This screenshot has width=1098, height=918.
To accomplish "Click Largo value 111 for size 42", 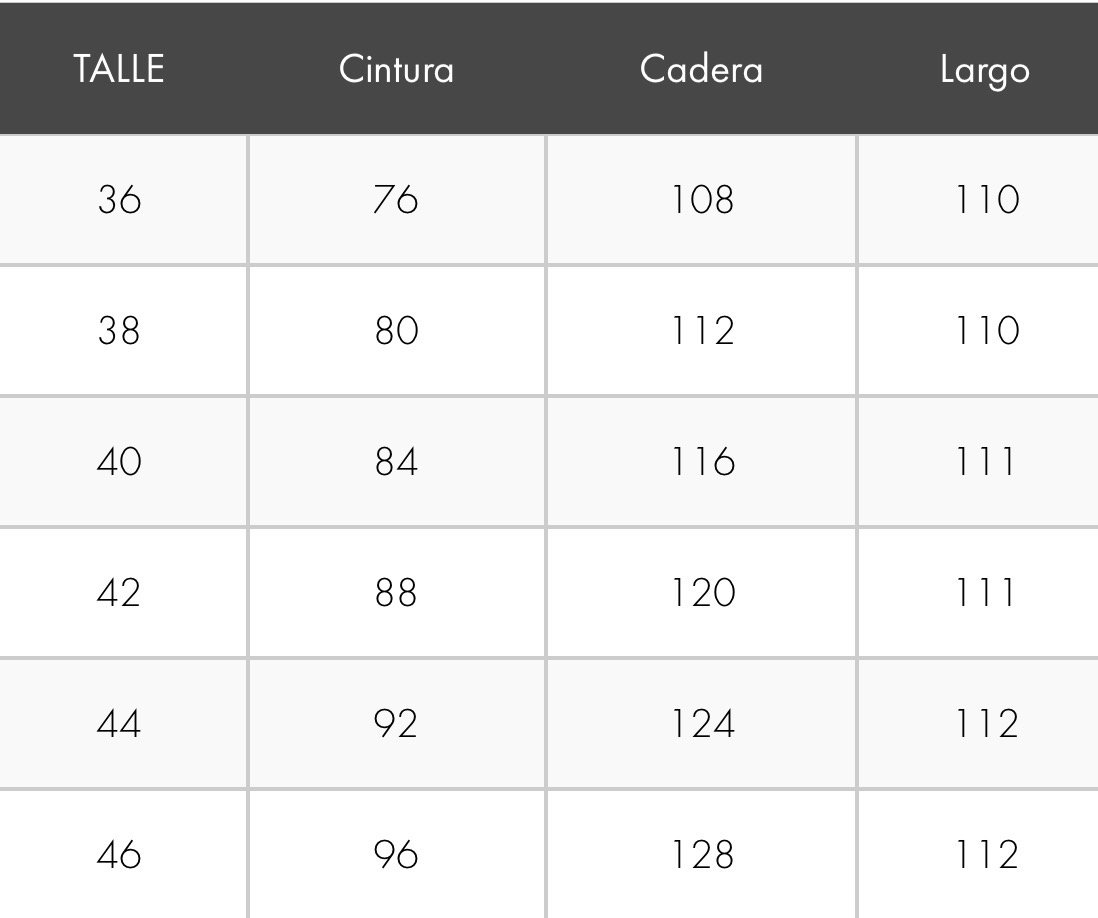I will [985, 592].
